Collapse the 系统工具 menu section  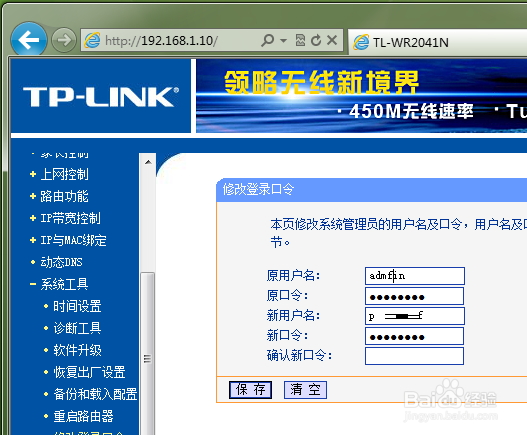[x=59, y=284]
